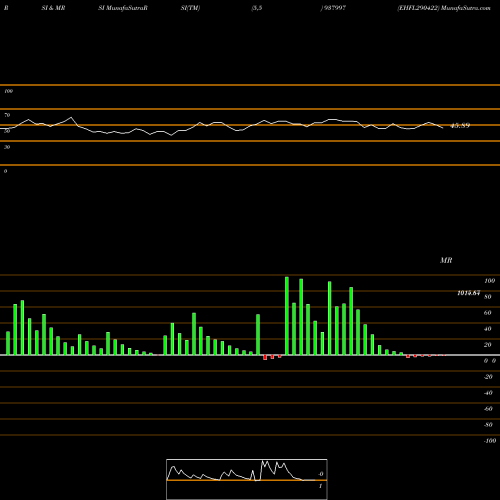Screen dimensions: 500x500
Task: Click the '(EHFL290422) MunafaSutra.com' label
Action: click(x=444, y=8)
